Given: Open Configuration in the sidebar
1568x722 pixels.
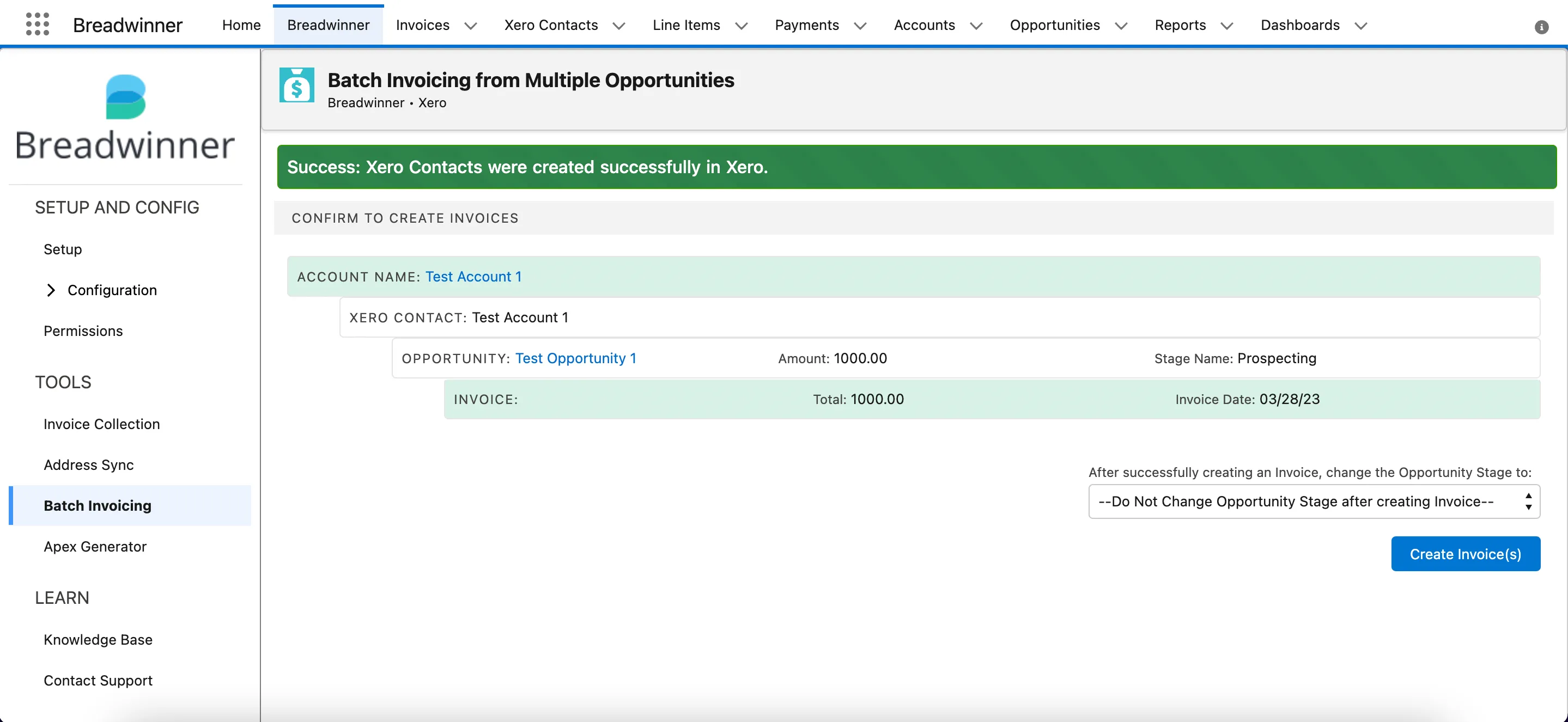Looking at the screenshot, I should tap(112, 290).
